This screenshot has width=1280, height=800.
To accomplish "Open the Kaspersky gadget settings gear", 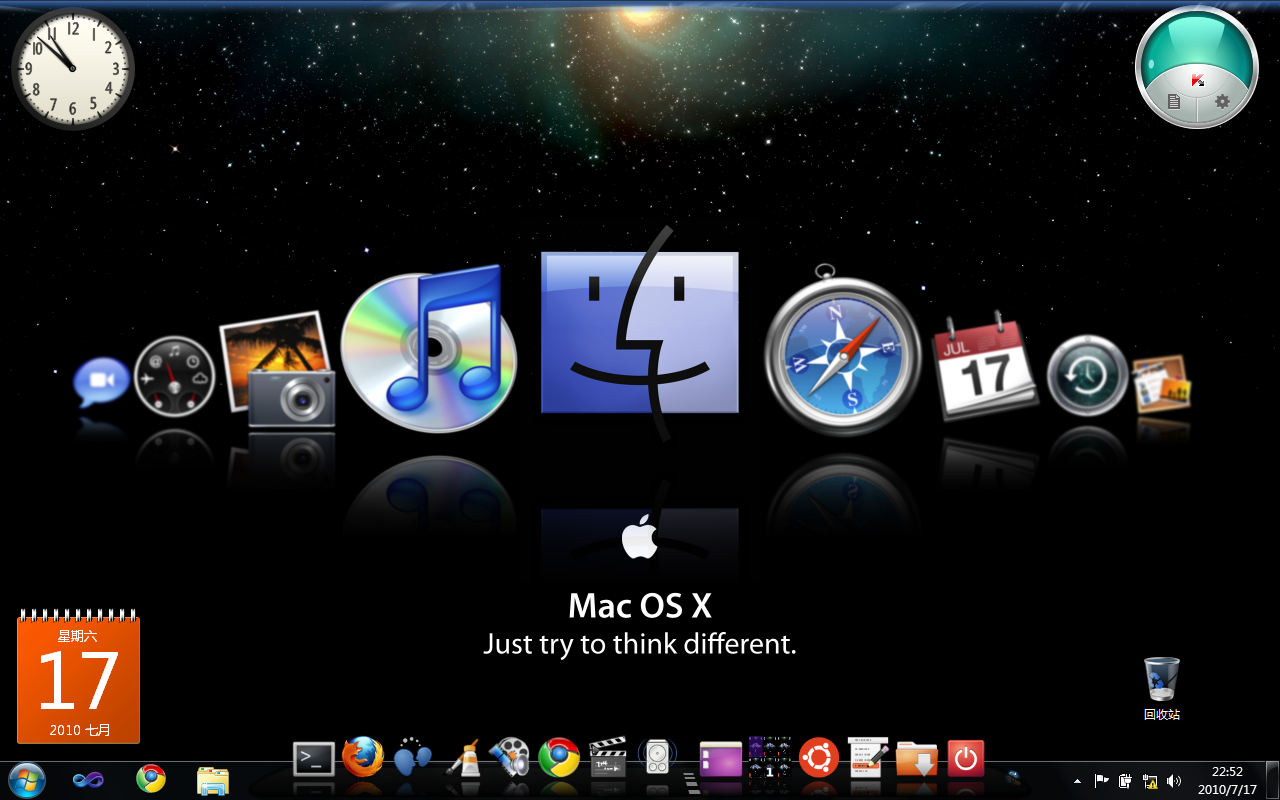I will pyautogui.click(x=1221, y=101).
